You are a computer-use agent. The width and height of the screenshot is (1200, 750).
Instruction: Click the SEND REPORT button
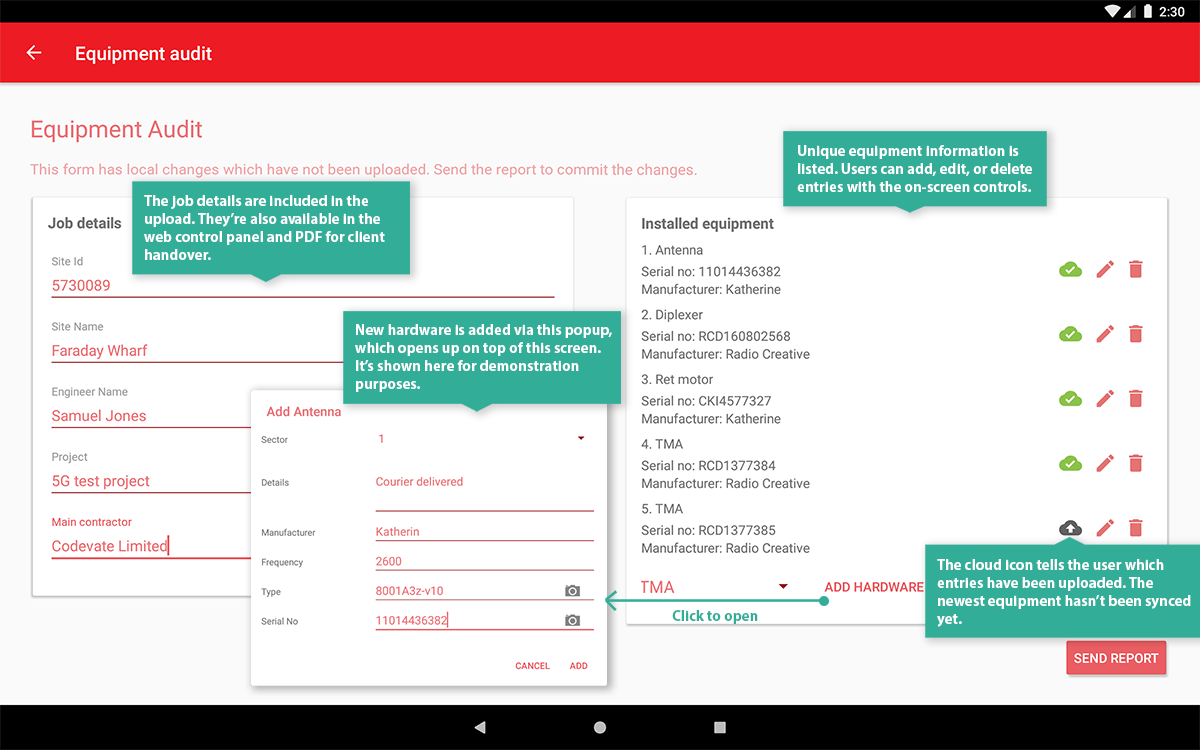[1116, 658]
